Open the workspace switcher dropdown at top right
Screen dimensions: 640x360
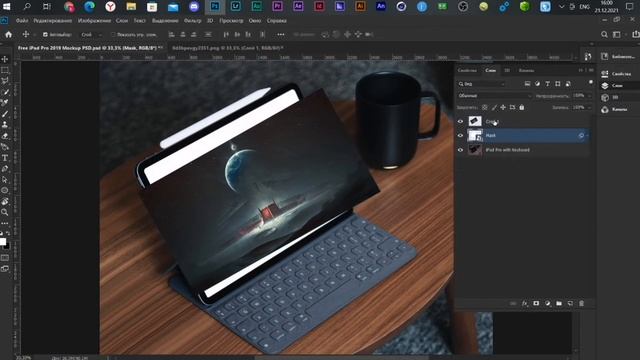[x=617, y=35]
